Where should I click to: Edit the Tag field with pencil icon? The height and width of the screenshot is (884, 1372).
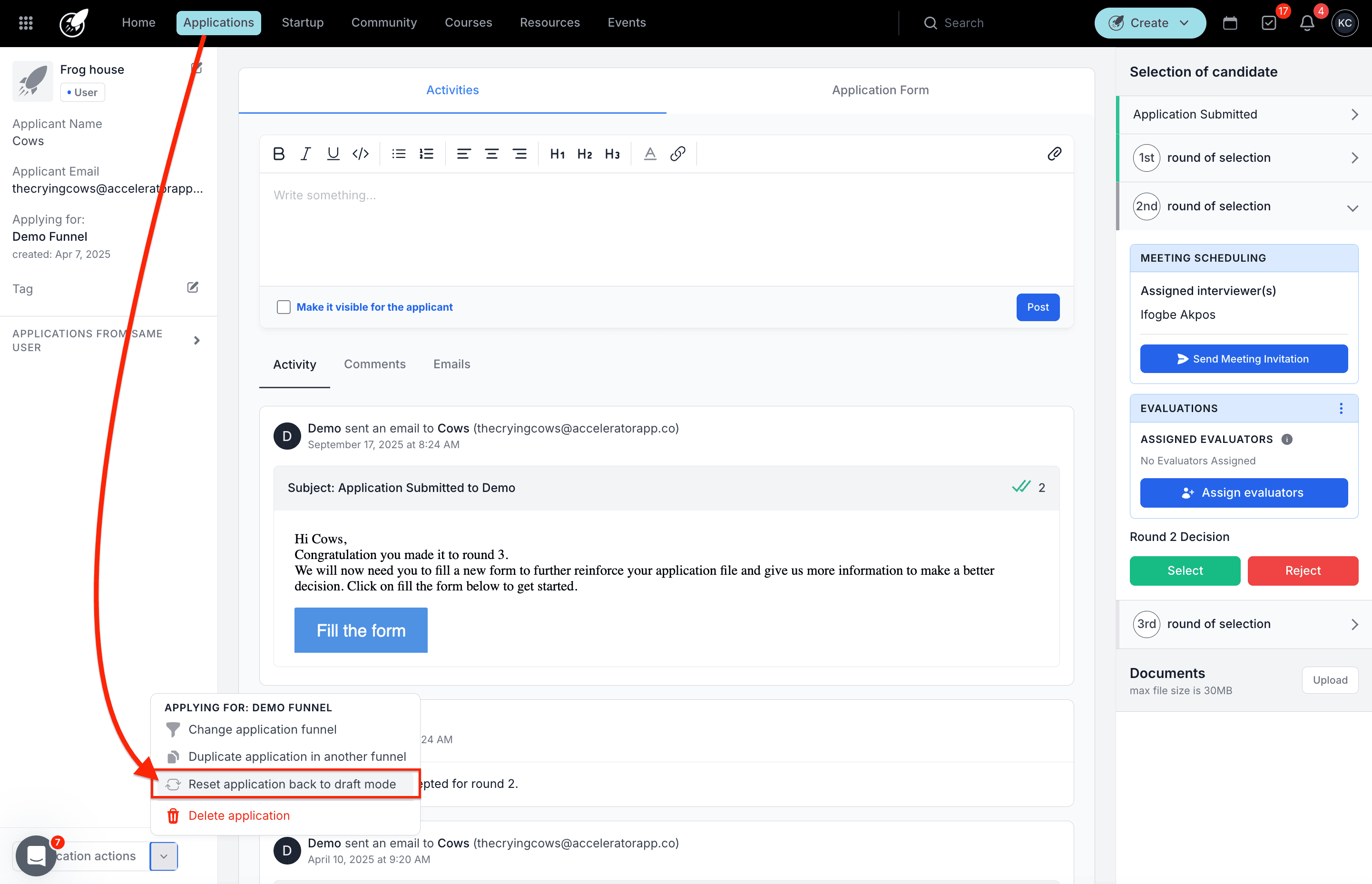193,287
